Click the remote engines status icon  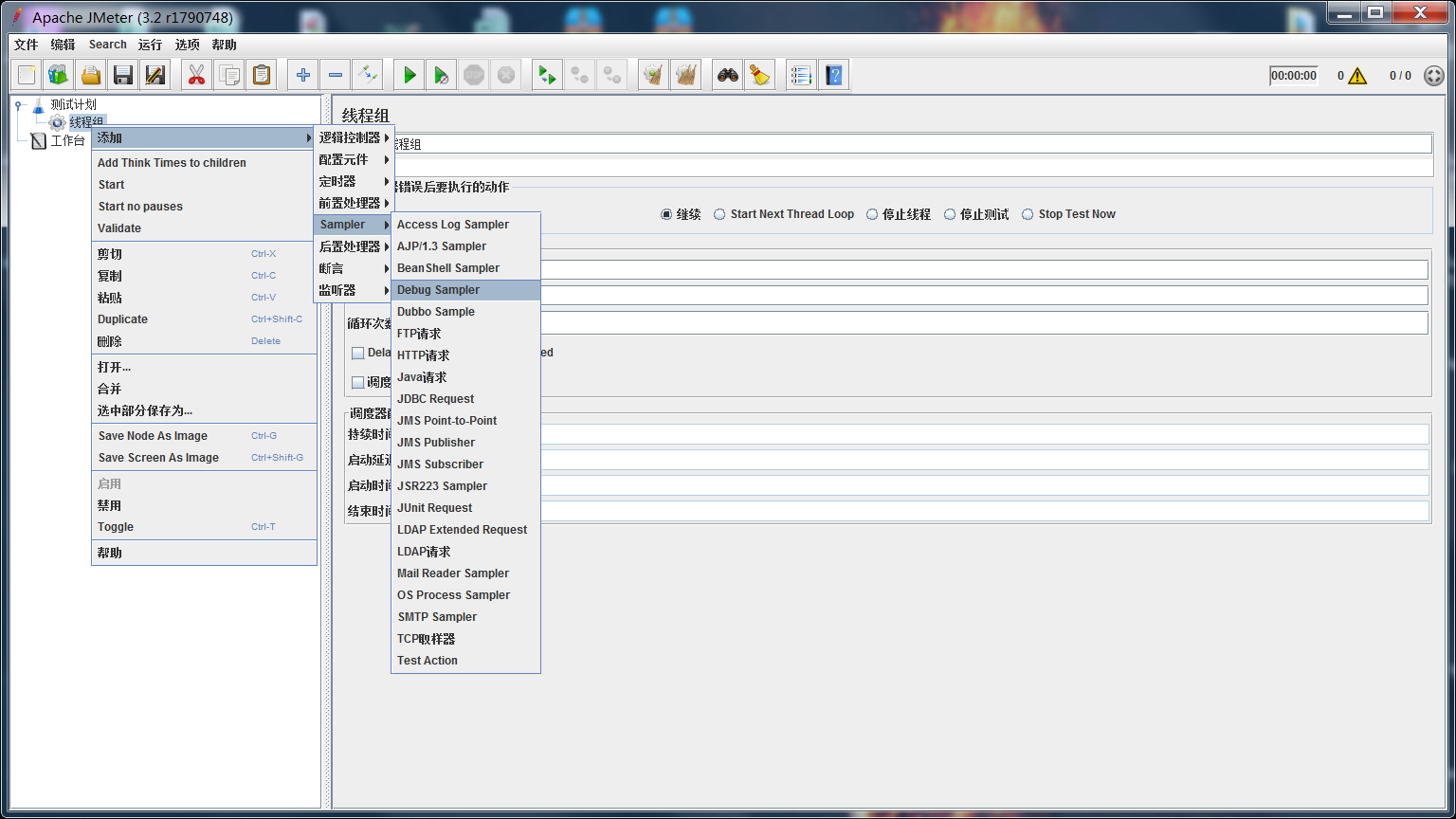(x=1434, y=76)
